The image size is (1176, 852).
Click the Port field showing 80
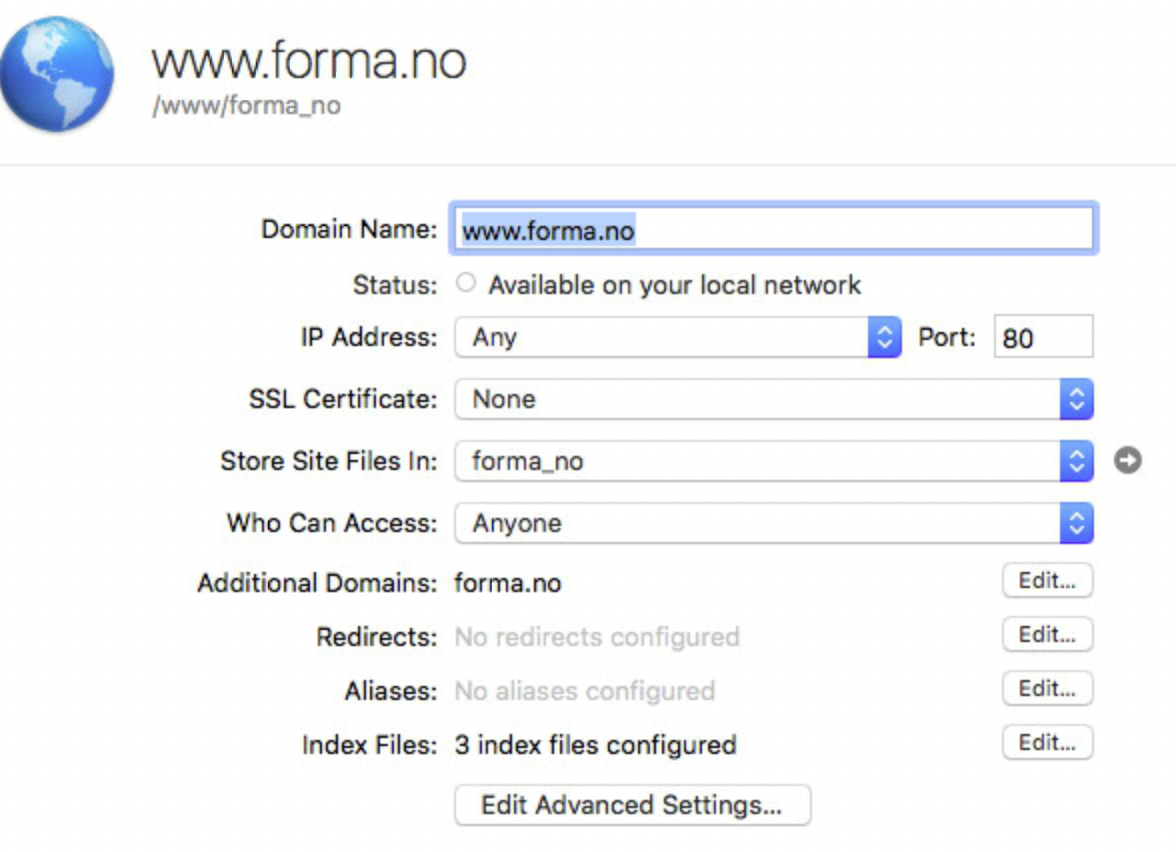click(1043, 337)
